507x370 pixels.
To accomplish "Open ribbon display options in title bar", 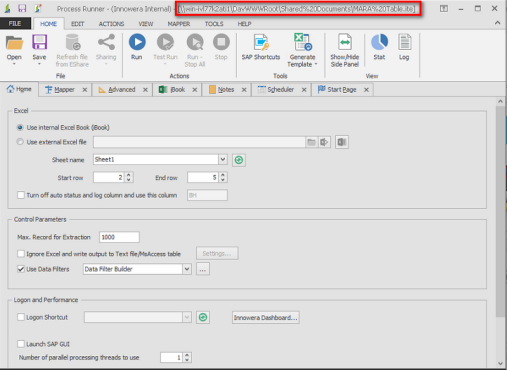I will pyautogui.click(x=444, y=9).
